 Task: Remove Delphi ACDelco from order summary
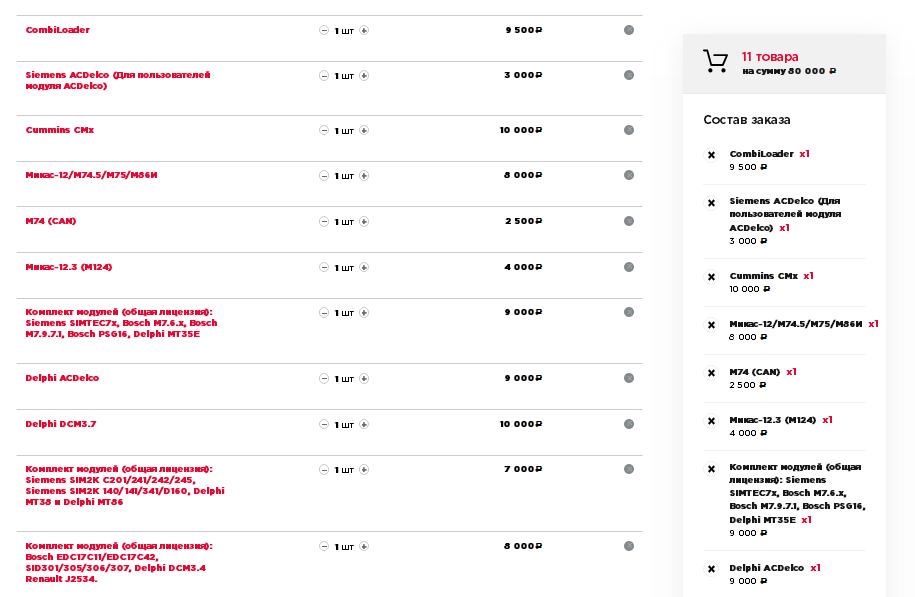pyautogui.click(x=712, y=569)
